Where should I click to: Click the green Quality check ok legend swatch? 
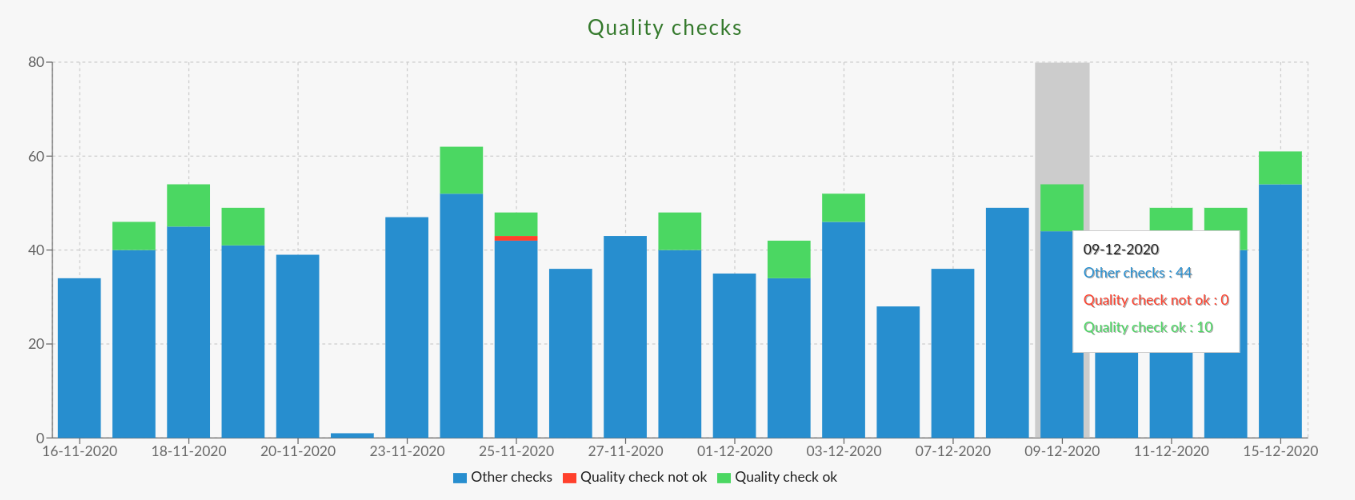click(724, 478)
